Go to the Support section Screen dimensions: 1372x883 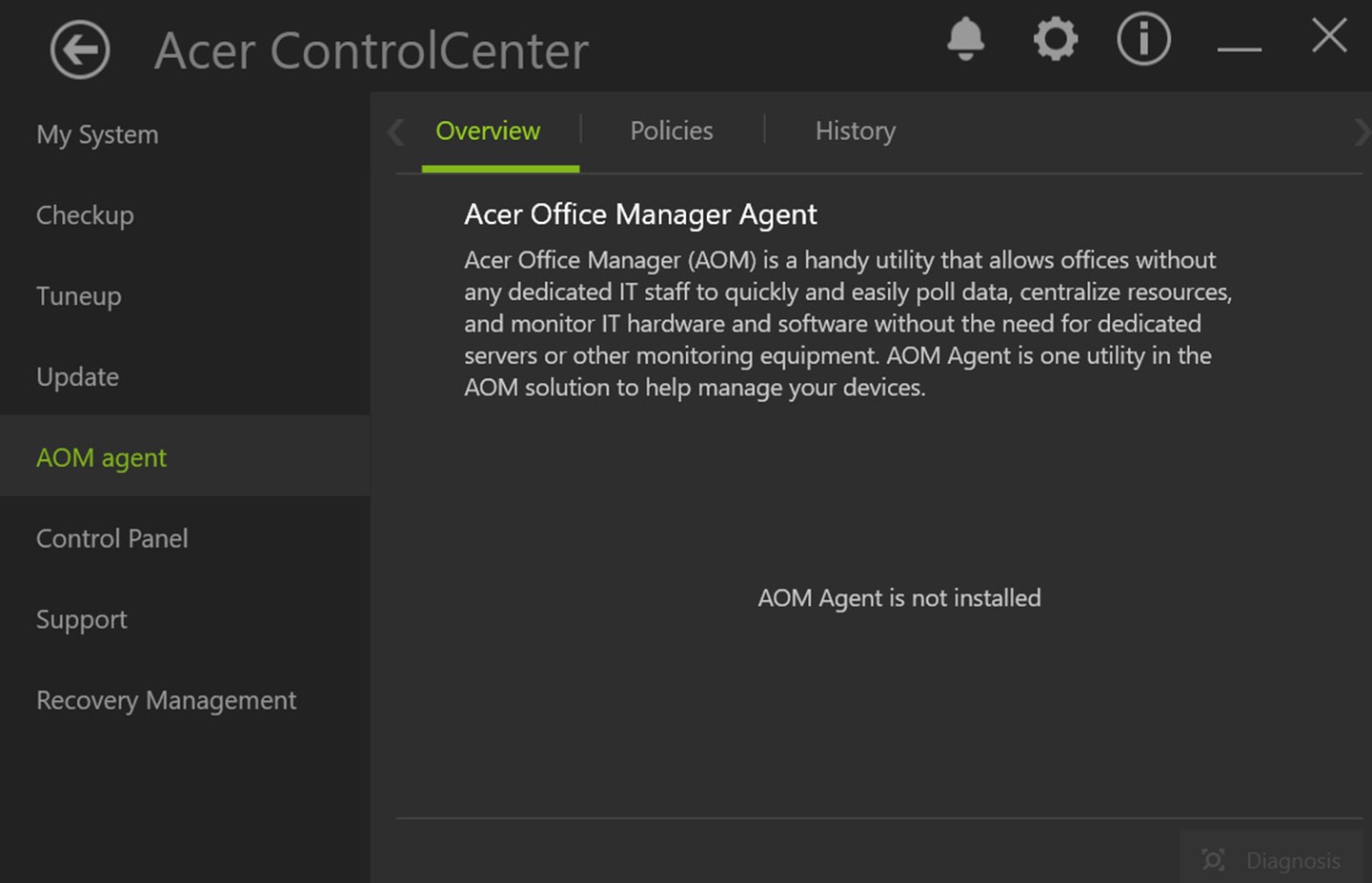point(82,620)
